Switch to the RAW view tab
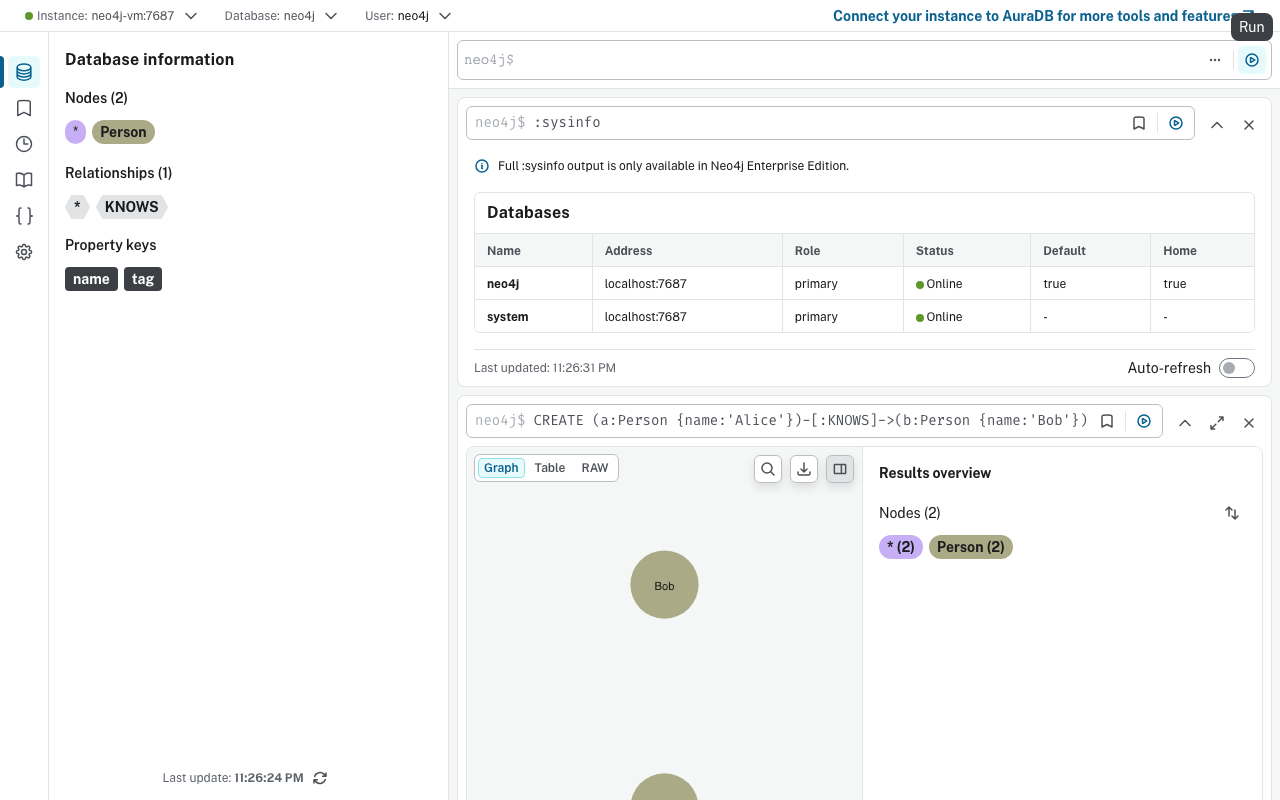The height and width of the screenshot is (800, 1280). 595,468
